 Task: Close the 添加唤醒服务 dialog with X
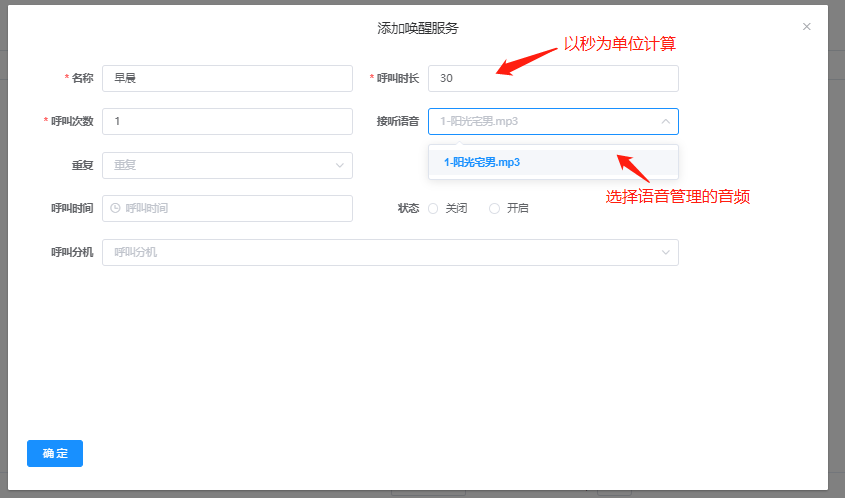pyautogui.click(x=806, y=27)
